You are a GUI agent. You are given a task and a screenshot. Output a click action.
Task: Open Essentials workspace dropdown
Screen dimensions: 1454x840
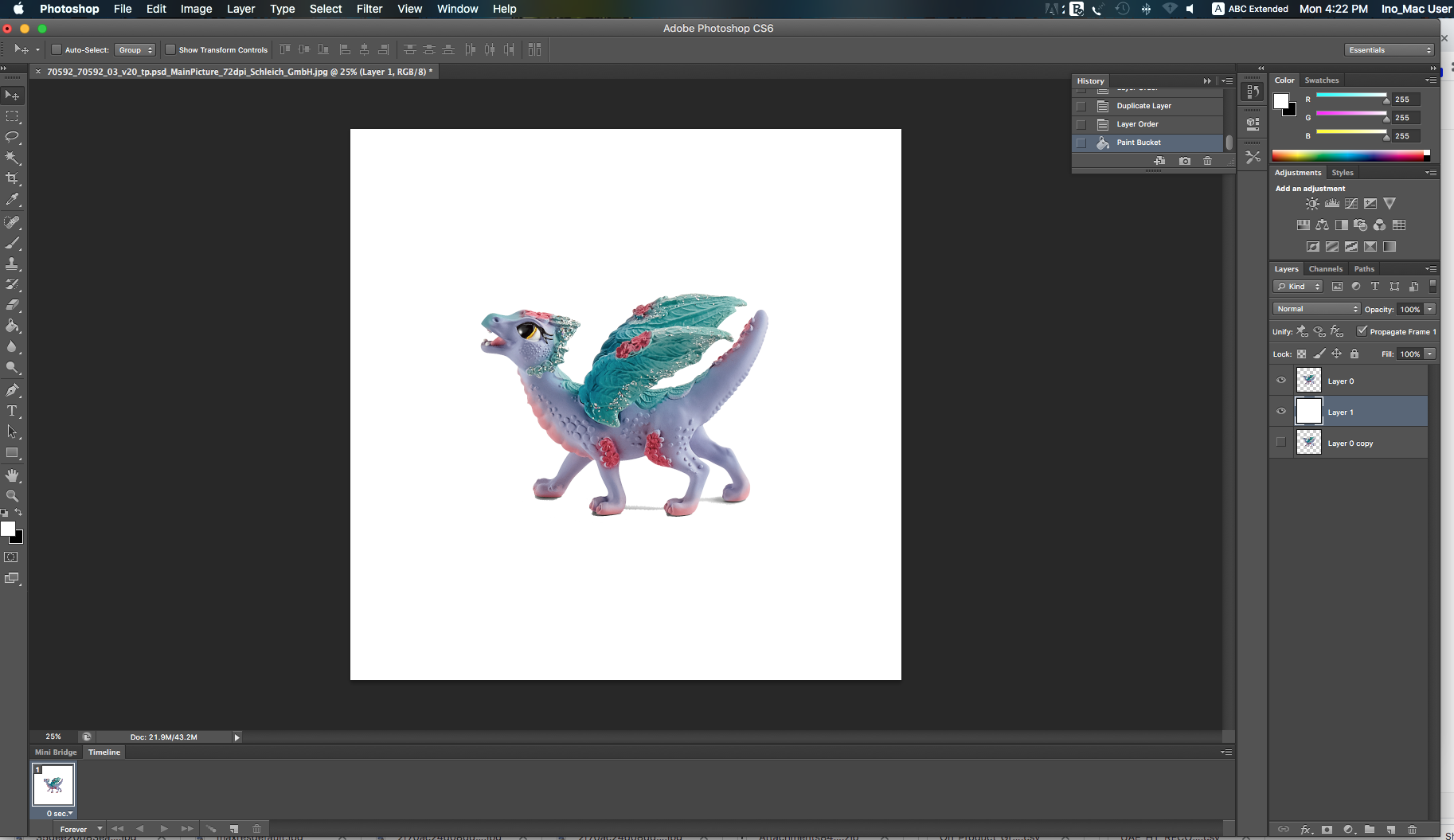tap(1390, 50)
